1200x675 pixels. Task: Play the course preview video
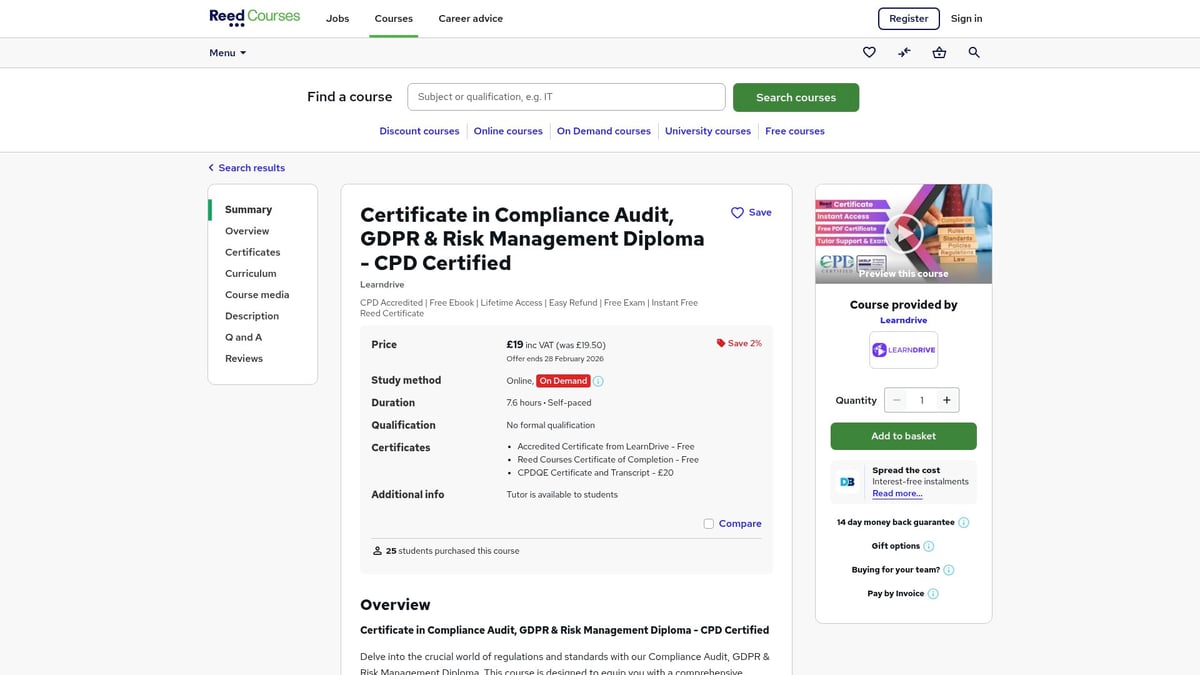click(903, 233)
